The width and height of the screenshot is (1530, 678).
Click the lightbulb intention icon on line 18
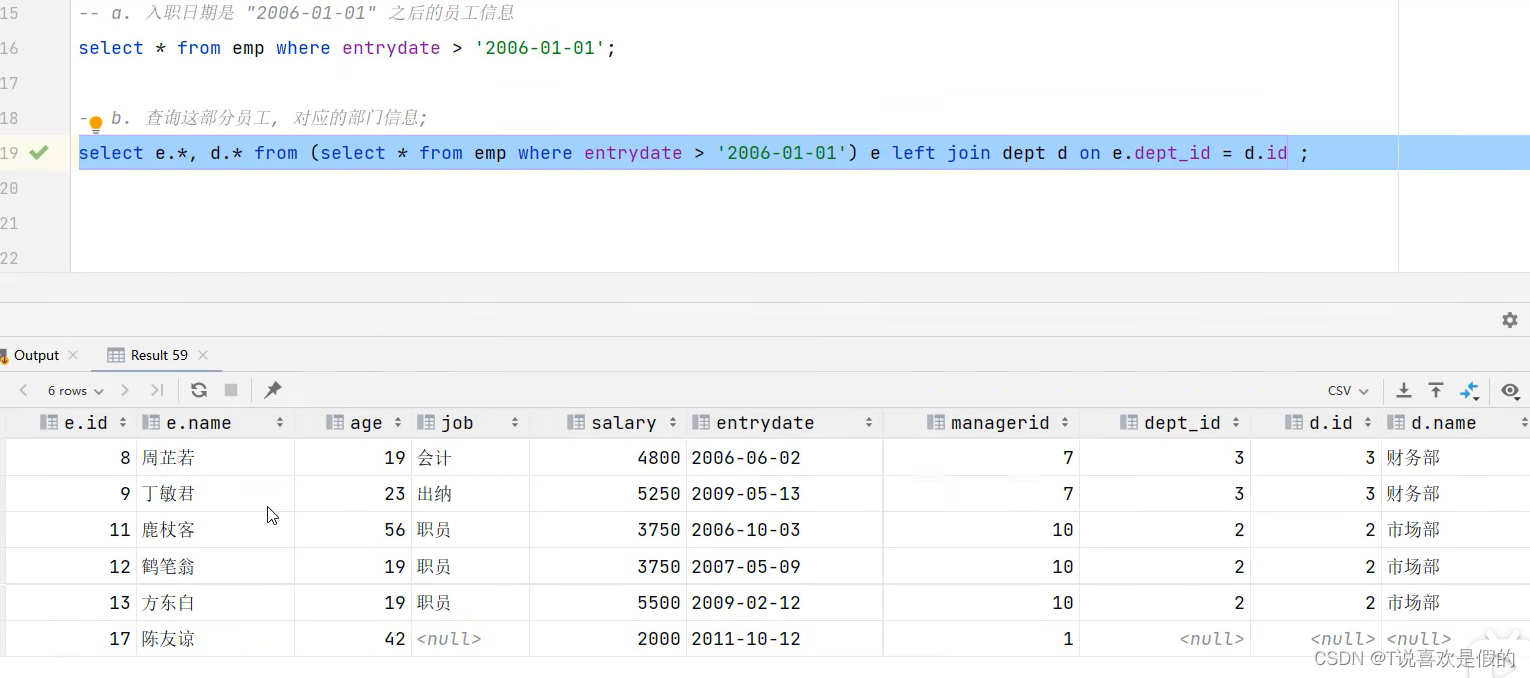[x=96, y=124]
